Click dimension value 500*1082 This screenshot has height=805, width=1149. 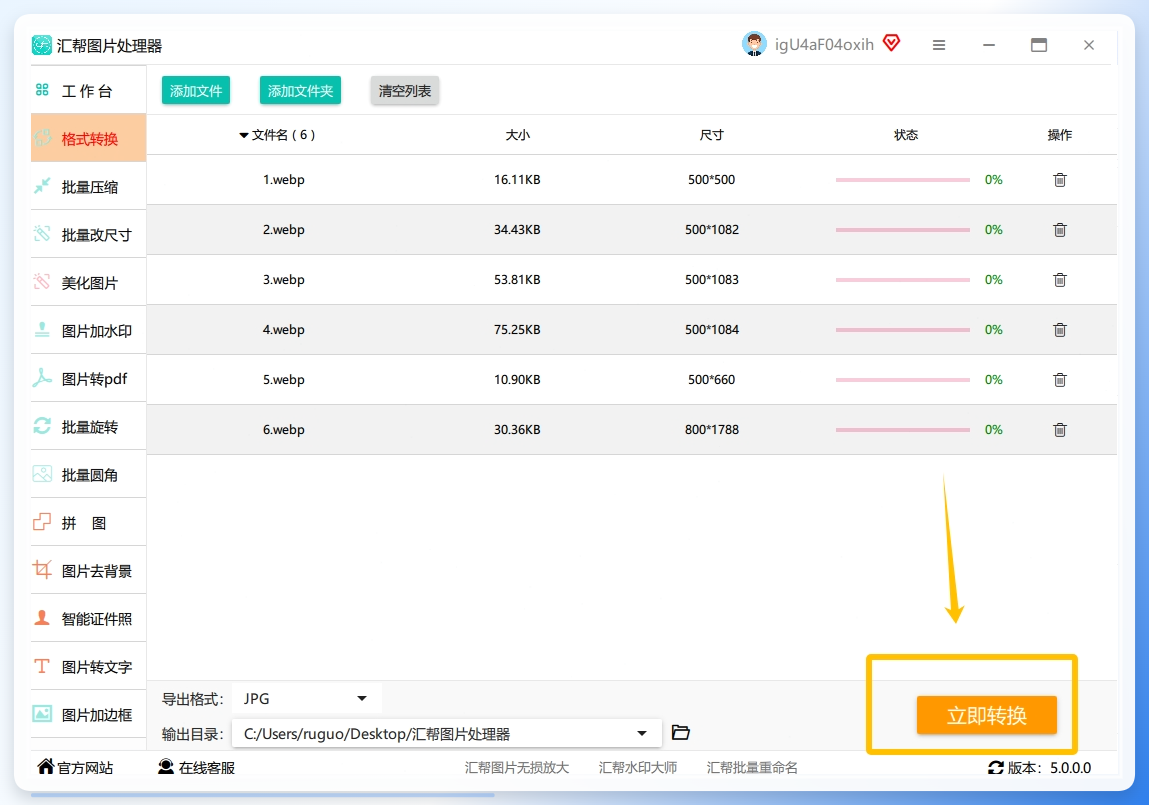712,229
